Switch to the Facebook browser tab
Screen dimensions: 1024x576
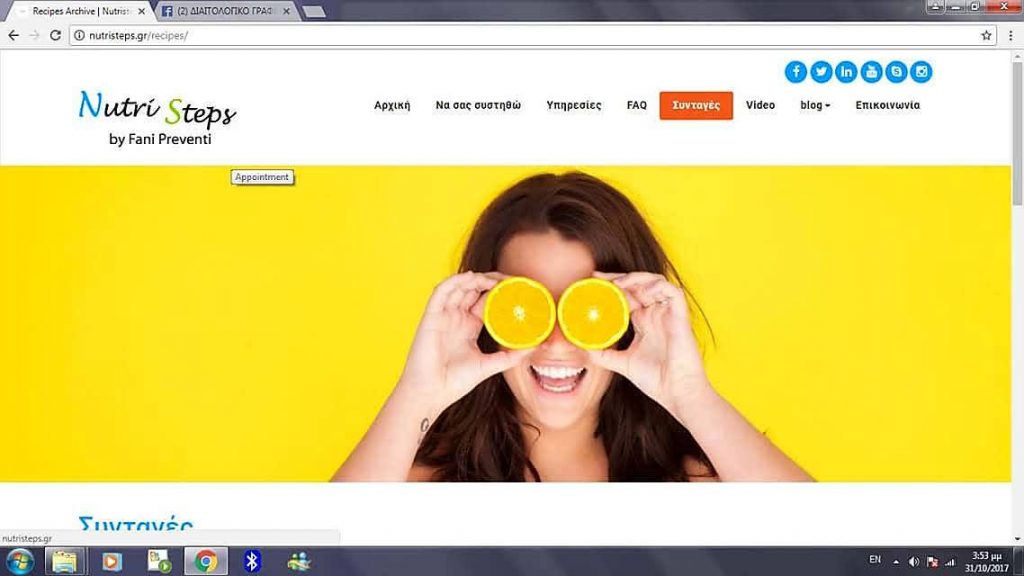(225, 11)
